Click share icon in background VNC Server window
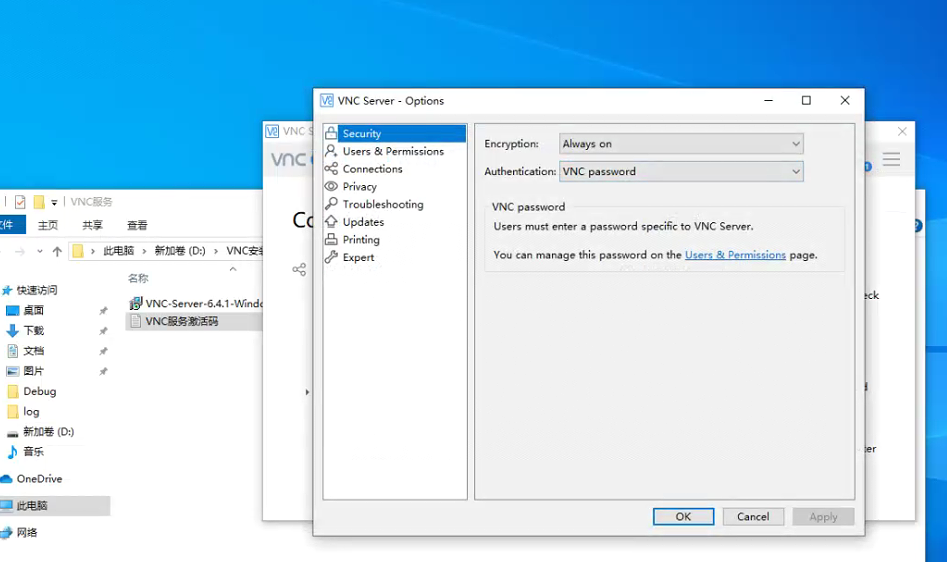947x562 pixels. click(299, 269)
